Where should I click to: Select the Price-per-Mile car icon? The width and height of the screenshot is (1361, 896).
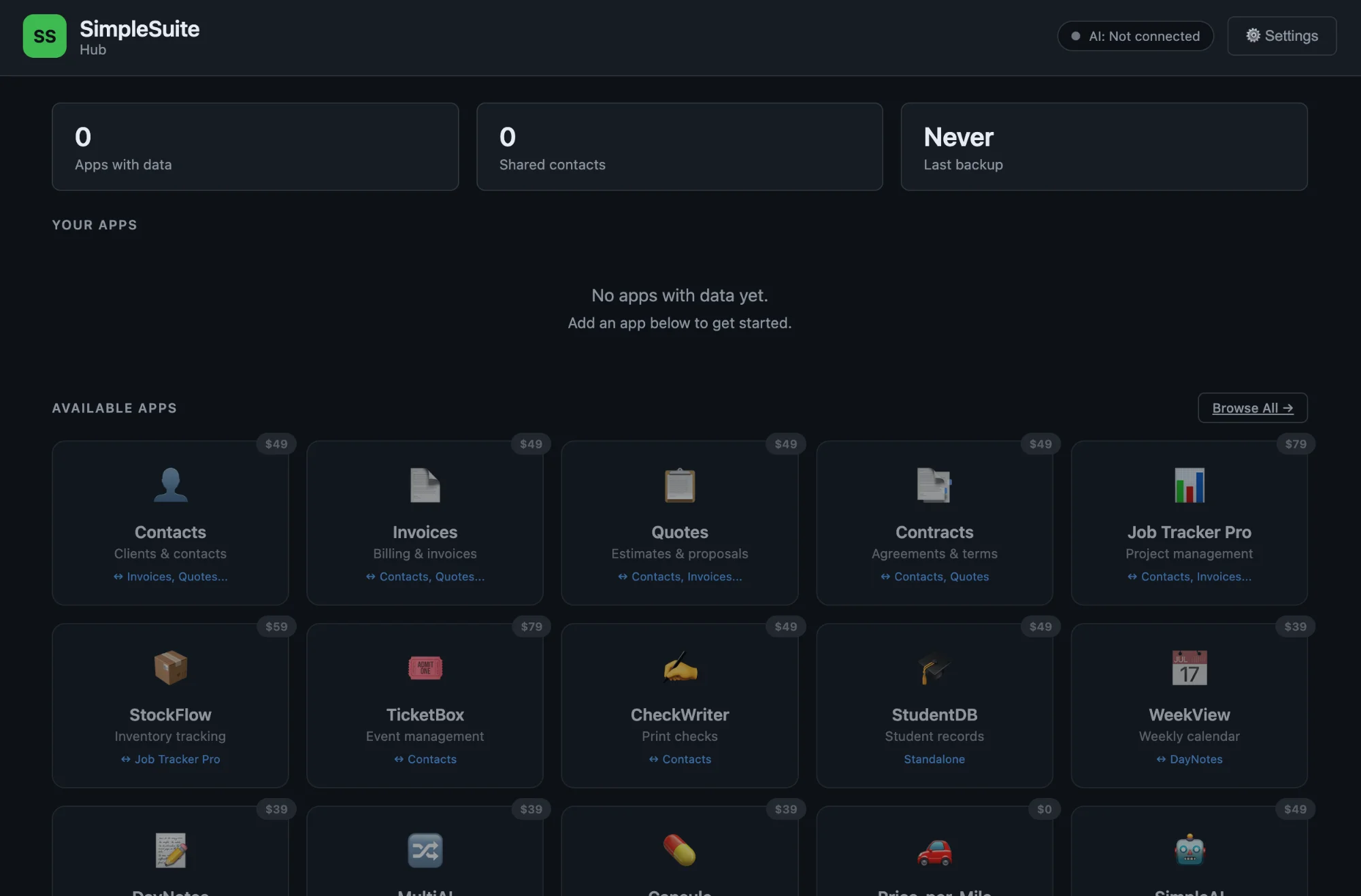(x=934, y=850)
